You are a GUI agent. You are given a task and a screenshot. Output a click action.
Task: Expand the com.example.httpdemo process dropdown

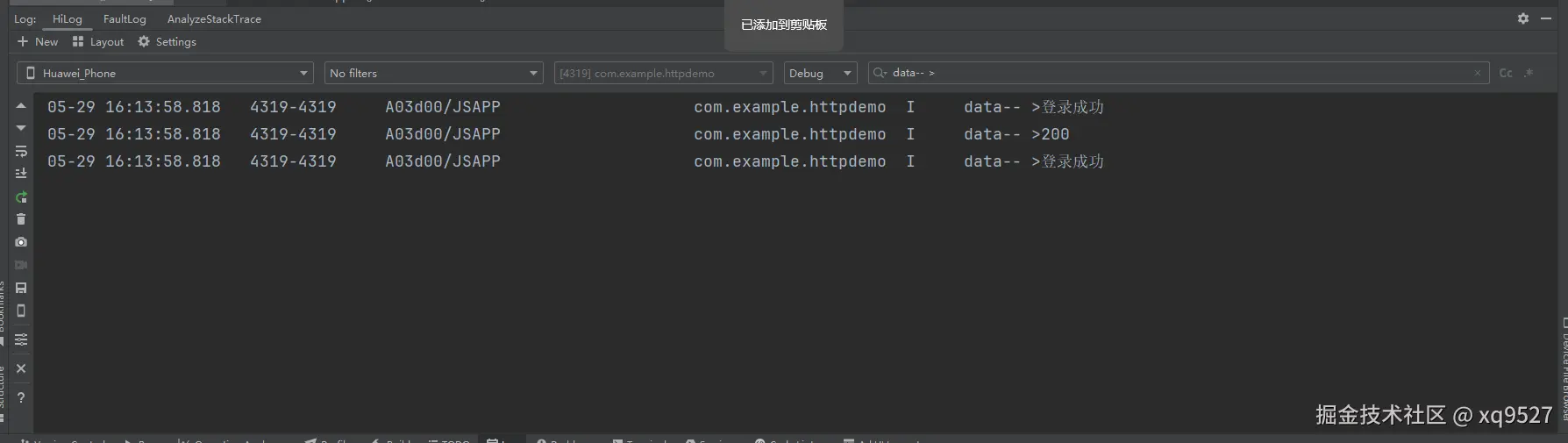663,73
